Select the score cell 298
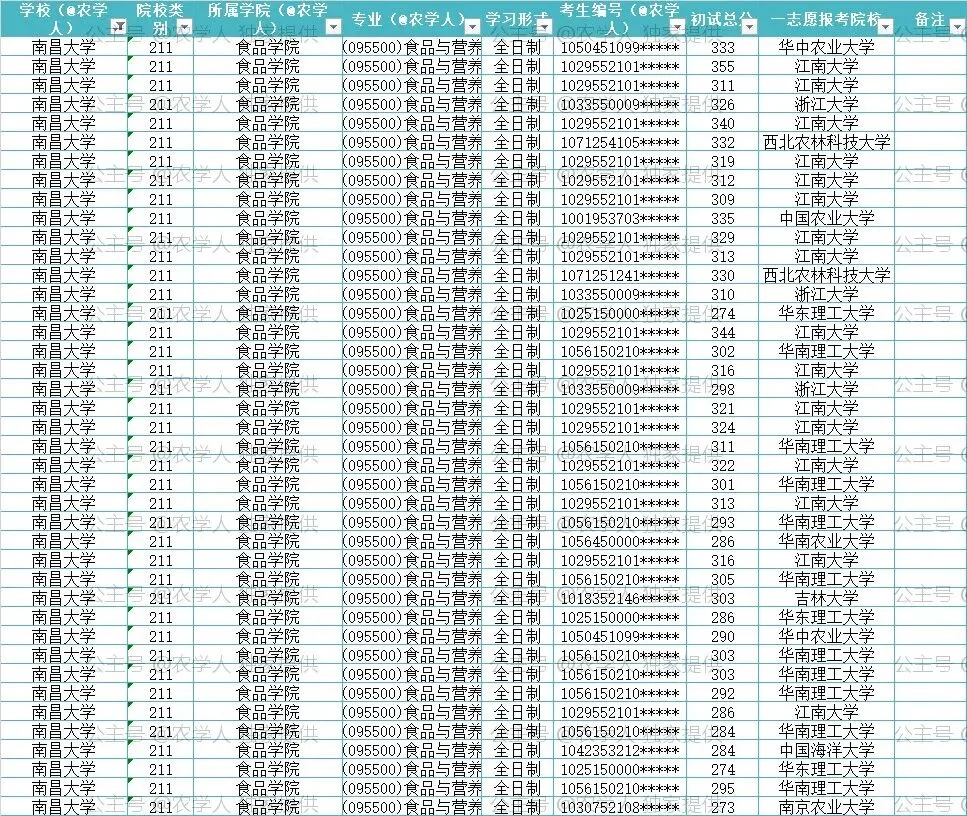This screenshot has width=967, height=816. 722,390
